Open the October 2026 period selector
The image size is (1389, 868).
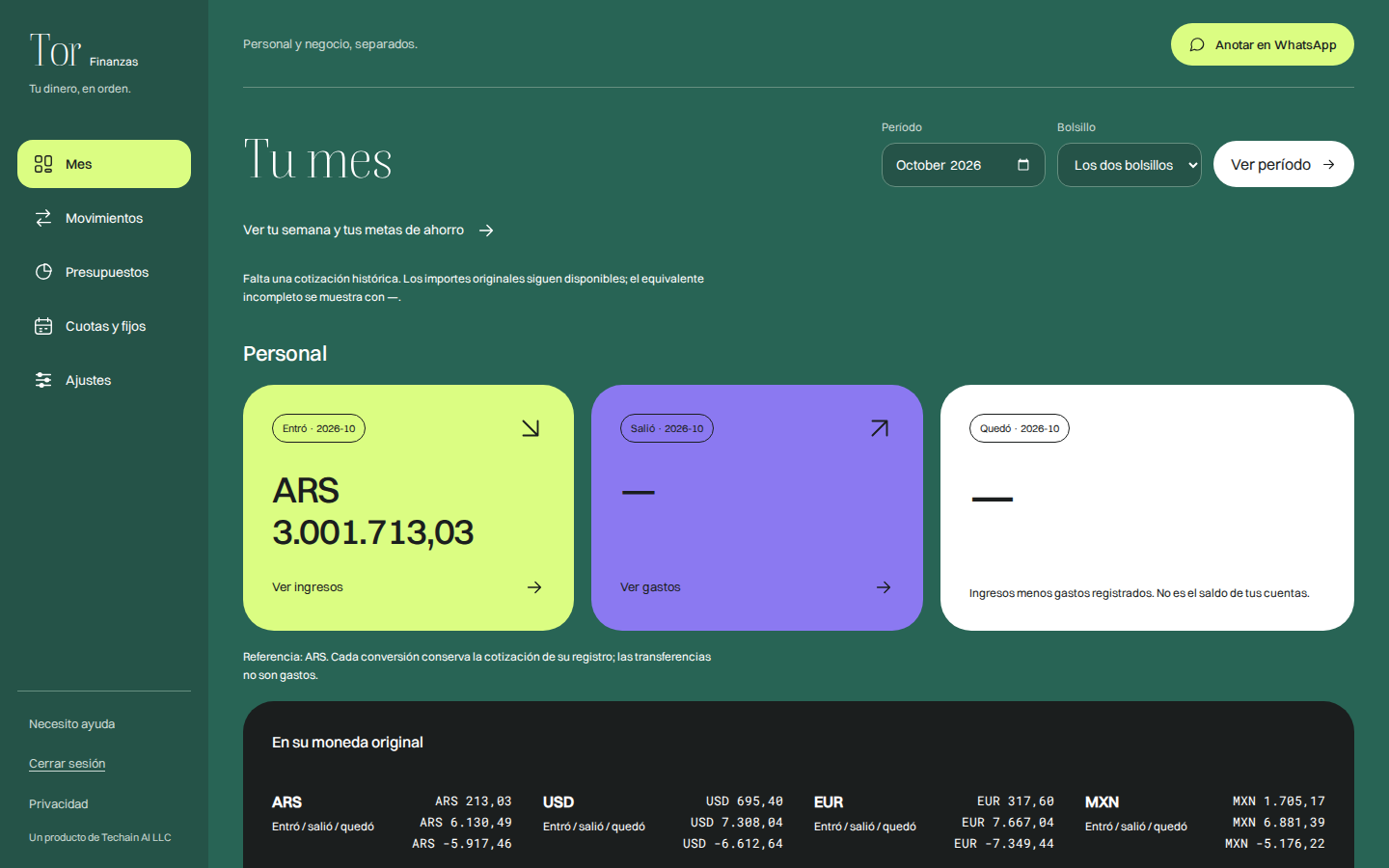pyautogui.click(x=964, y=165)
